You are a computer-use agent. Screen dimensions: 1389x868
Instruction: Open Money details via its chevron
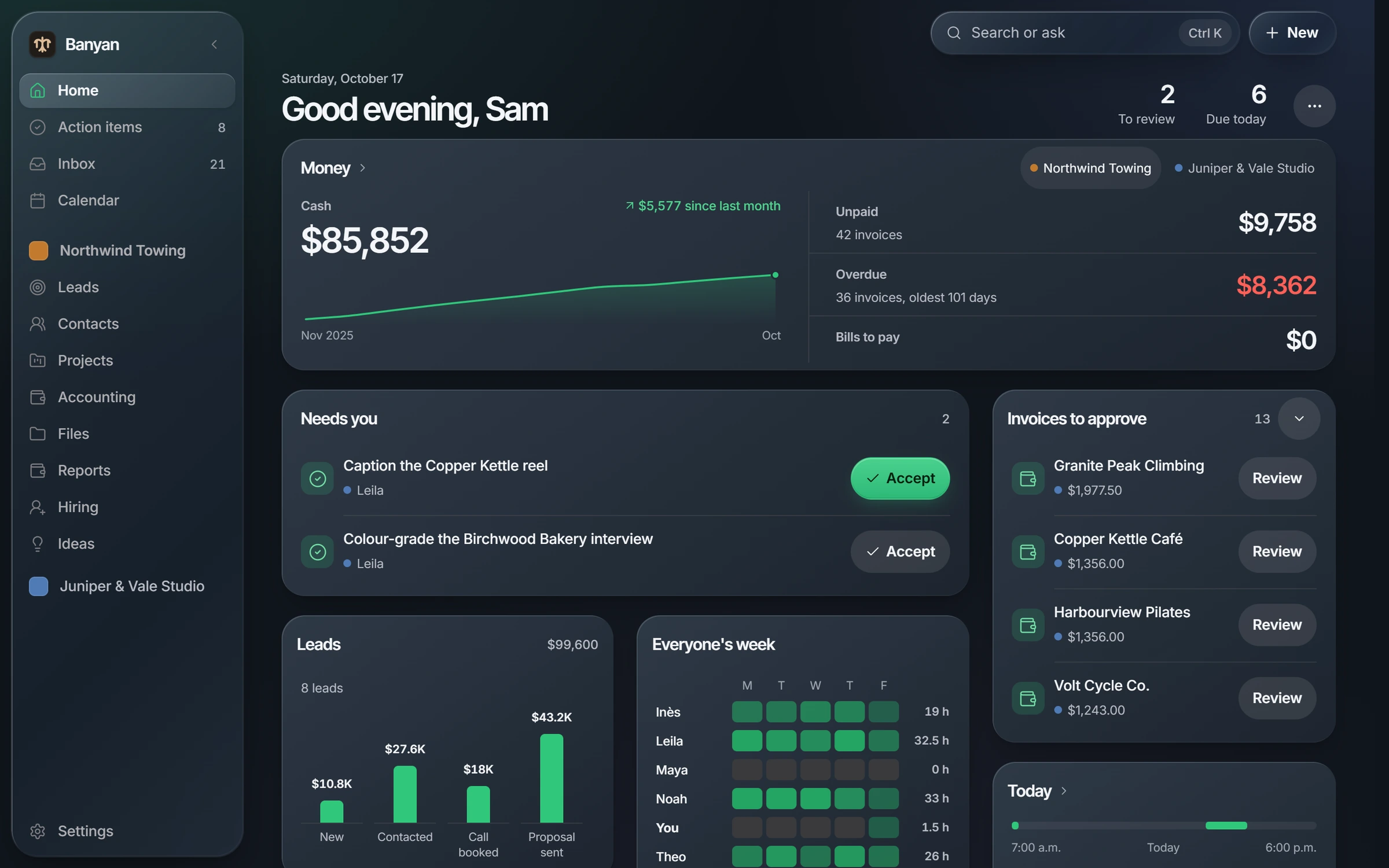click(363, 168)
